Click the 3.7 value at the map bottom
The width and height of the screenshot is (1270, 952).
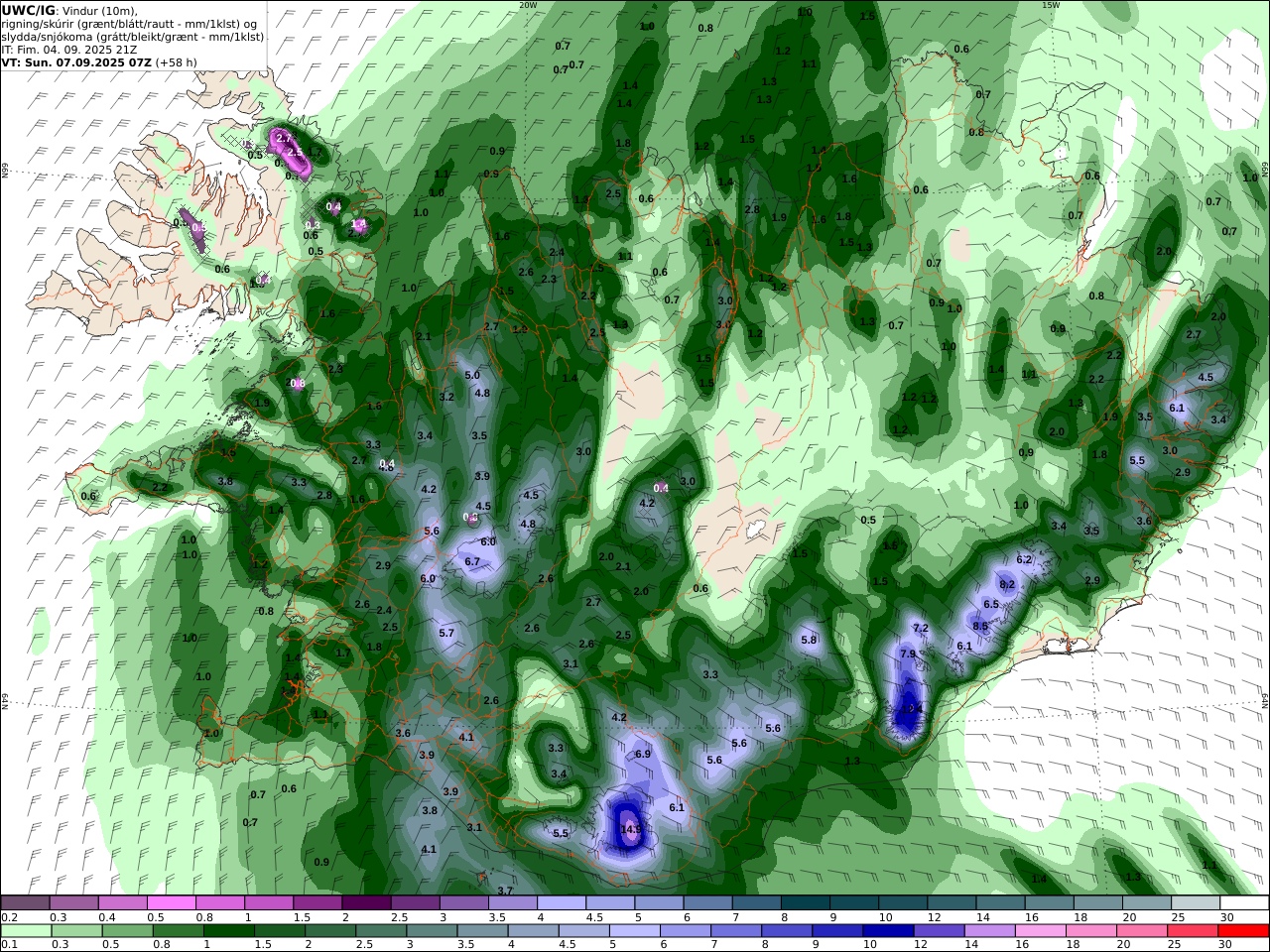(505, 892)
